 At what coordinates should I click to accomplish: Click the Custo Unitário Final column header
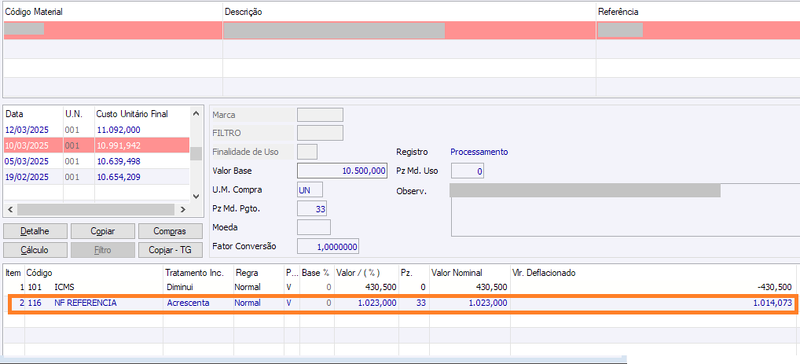[132, 114]
